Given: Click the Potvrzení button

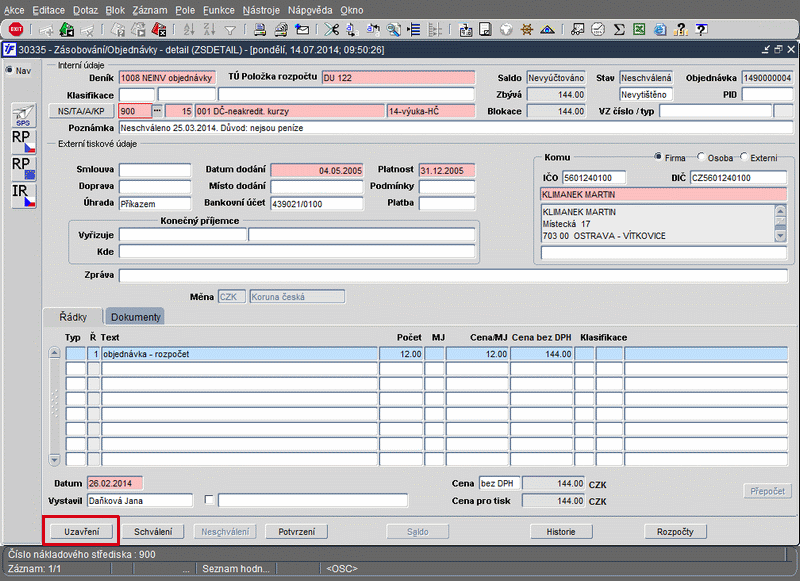Looking at the screenshot, I should pos(296,532).
